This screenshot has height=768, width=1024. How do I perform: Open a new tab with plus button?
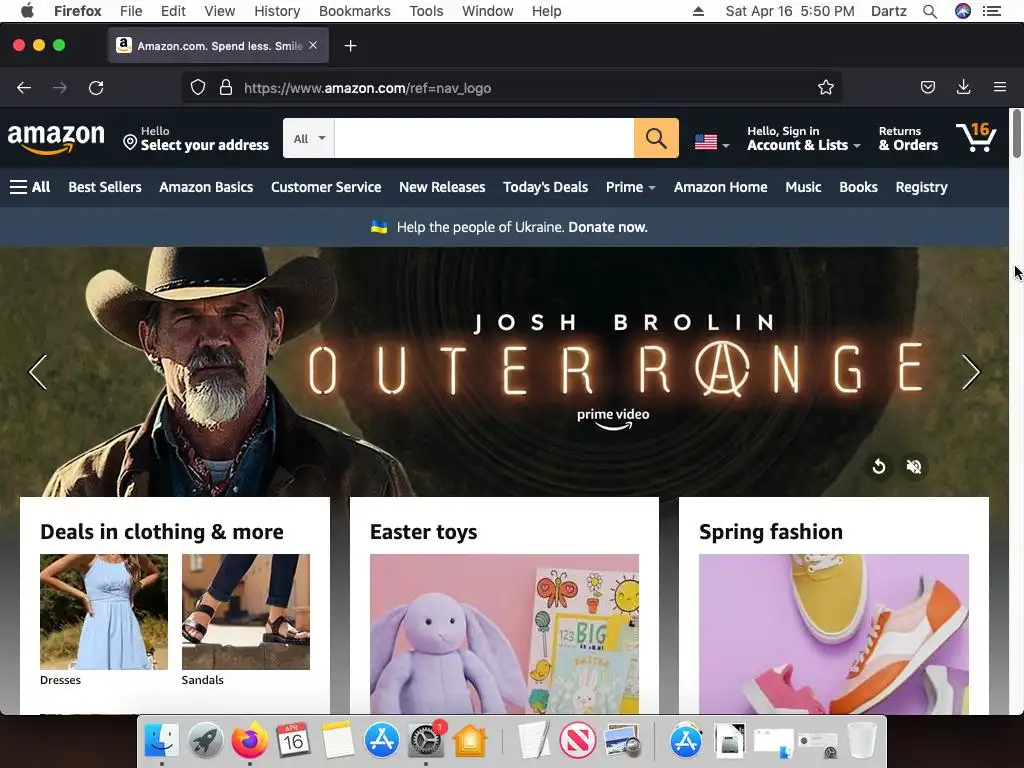coord(351,46)
